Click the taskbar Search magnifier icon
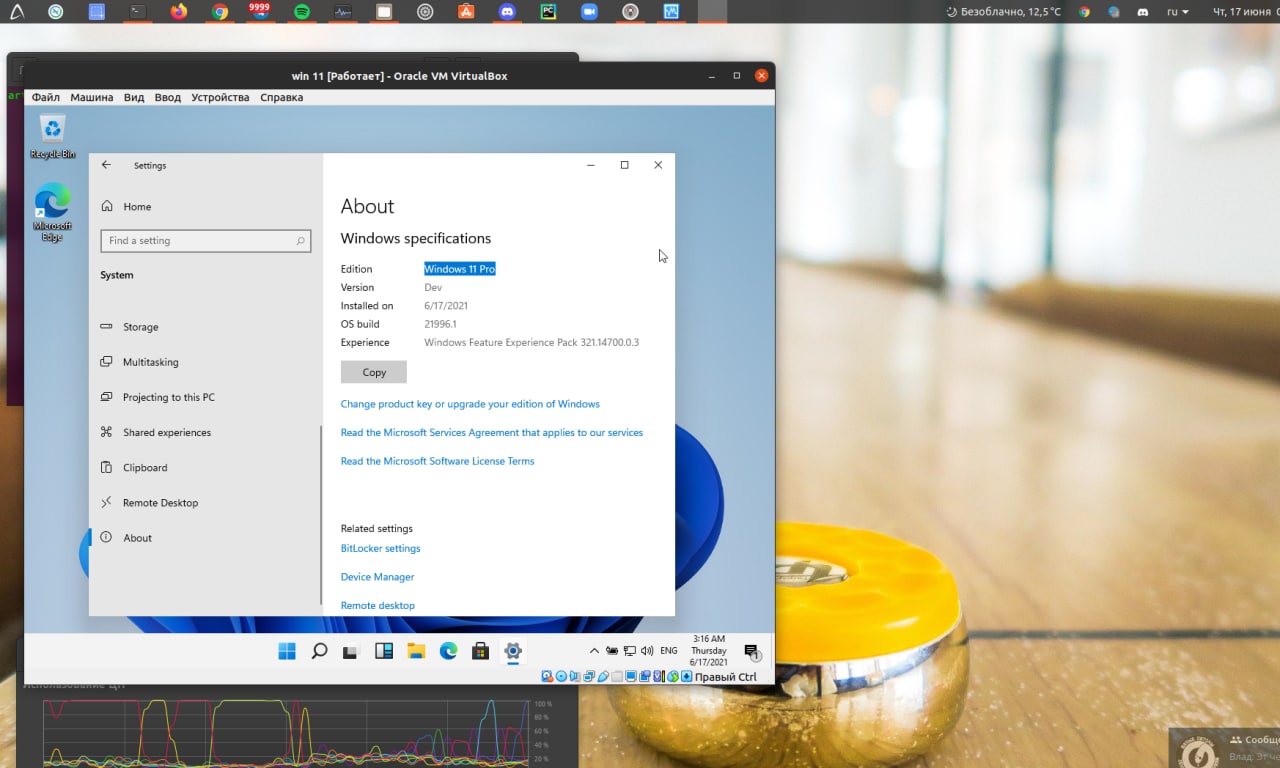 click(x=319, y=651)
